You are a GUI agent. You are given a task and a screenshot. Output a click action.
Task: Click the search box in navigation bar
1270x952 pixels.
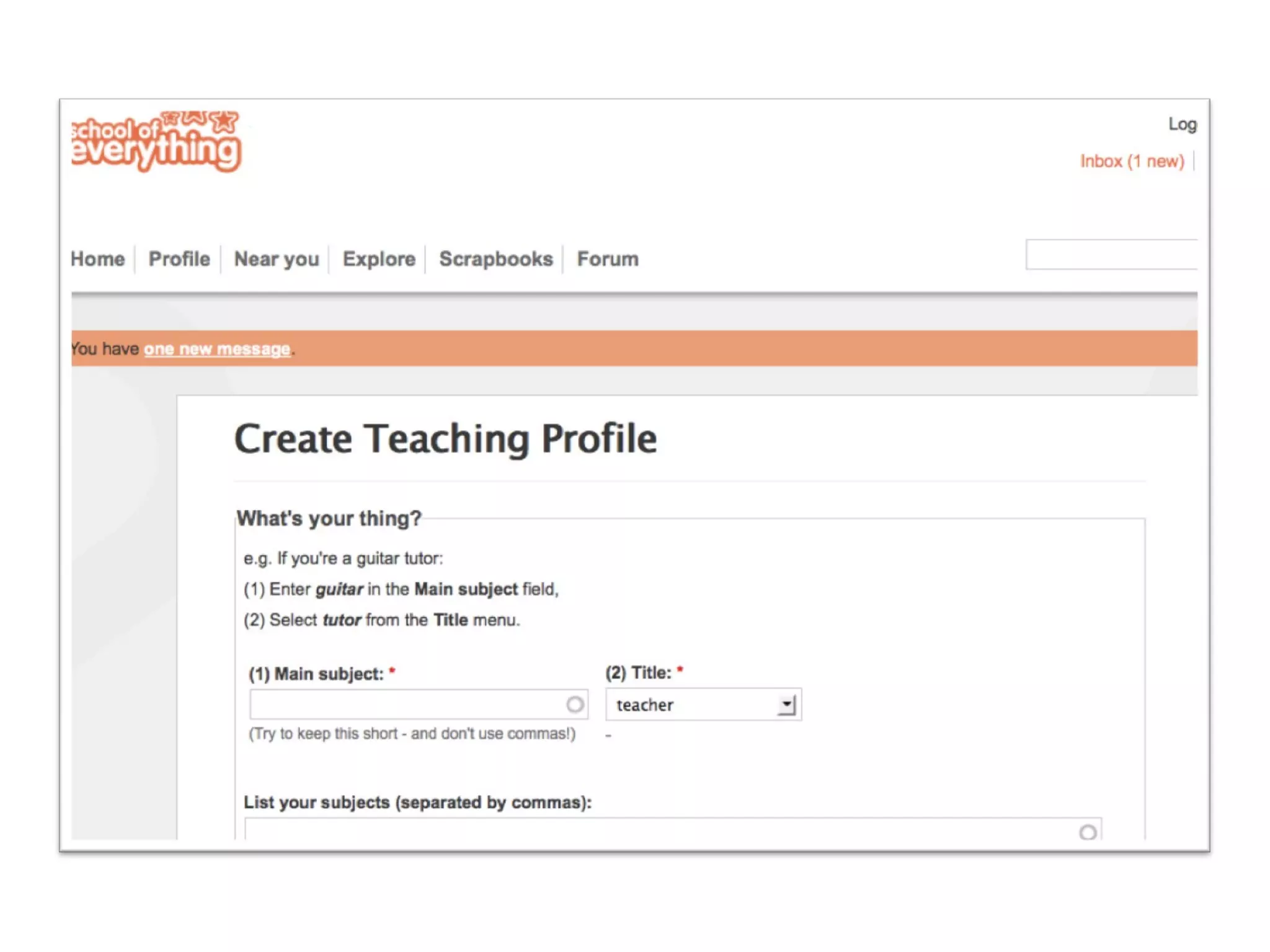(1111, 255)
